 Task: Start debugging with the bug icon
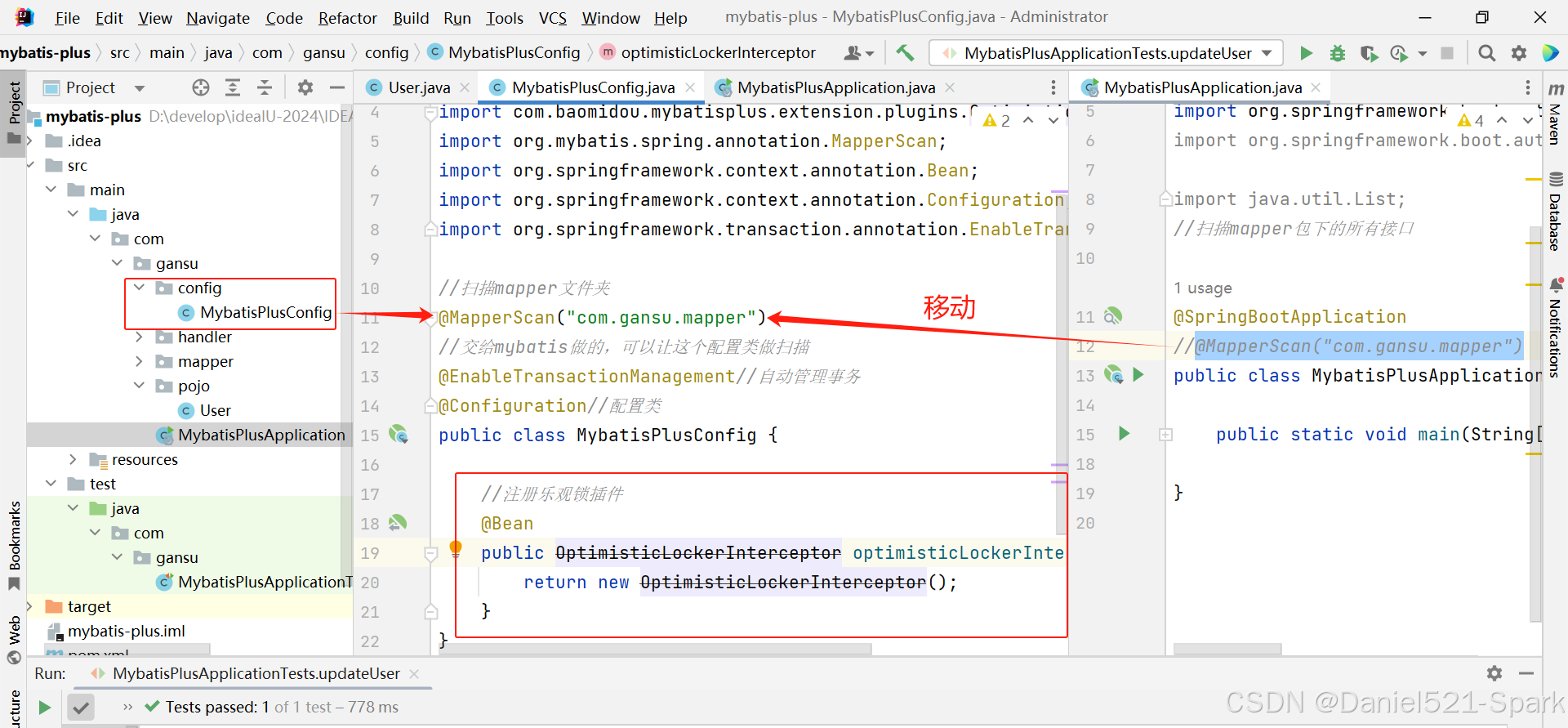tap(1338, 53)
